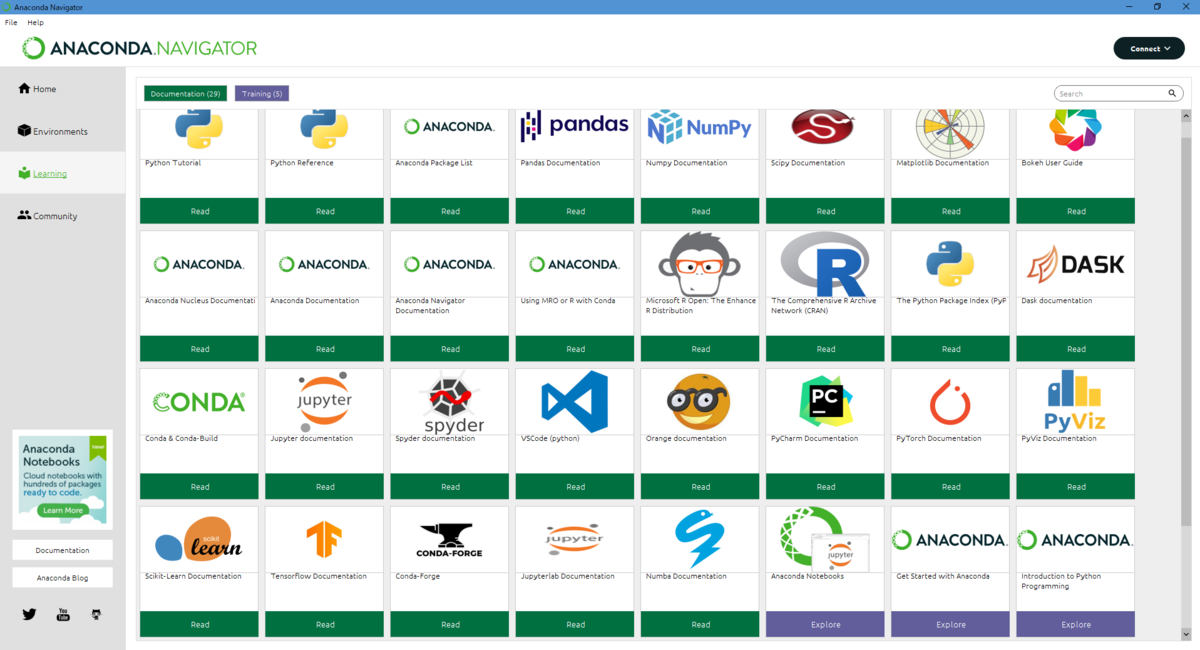Click the 'Using MRO or R with Conda' text
The width and height of the screenshot is (1200, 650).
pos(568,300)
